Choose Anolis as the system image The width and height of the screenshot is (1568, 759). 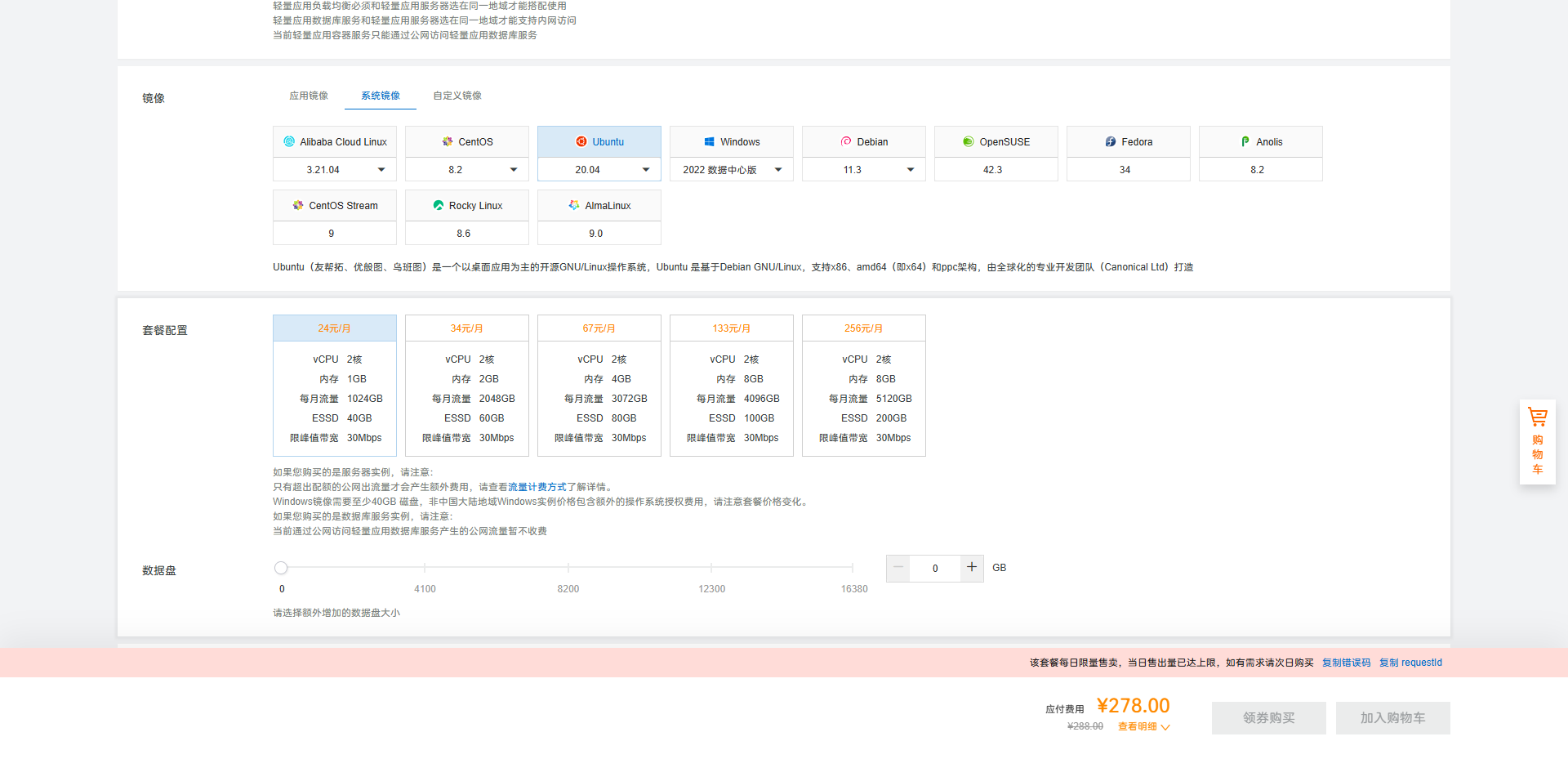point(1261,141)
